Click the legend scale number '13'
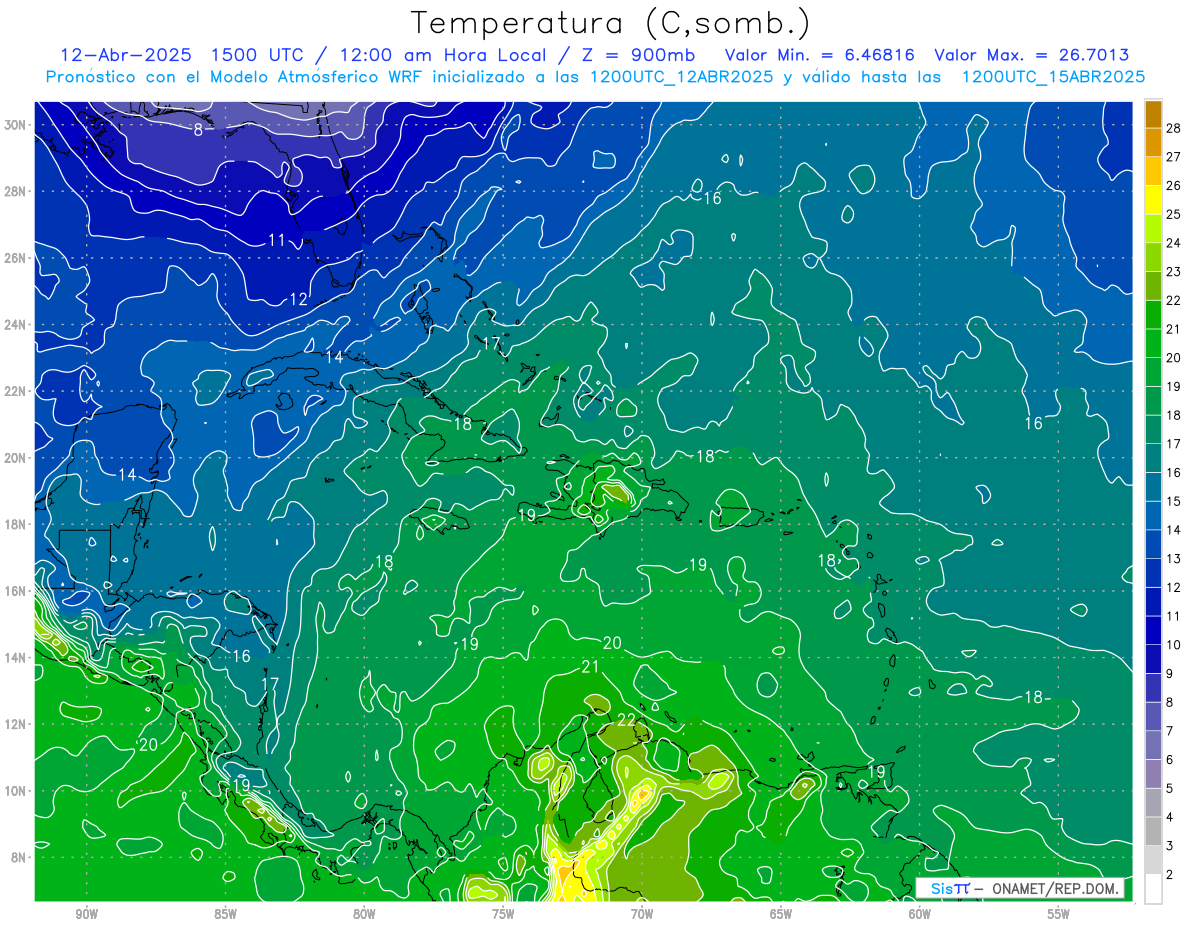Image resolution: width=1200 pixels, height=927 pixels. point(1174,558)
